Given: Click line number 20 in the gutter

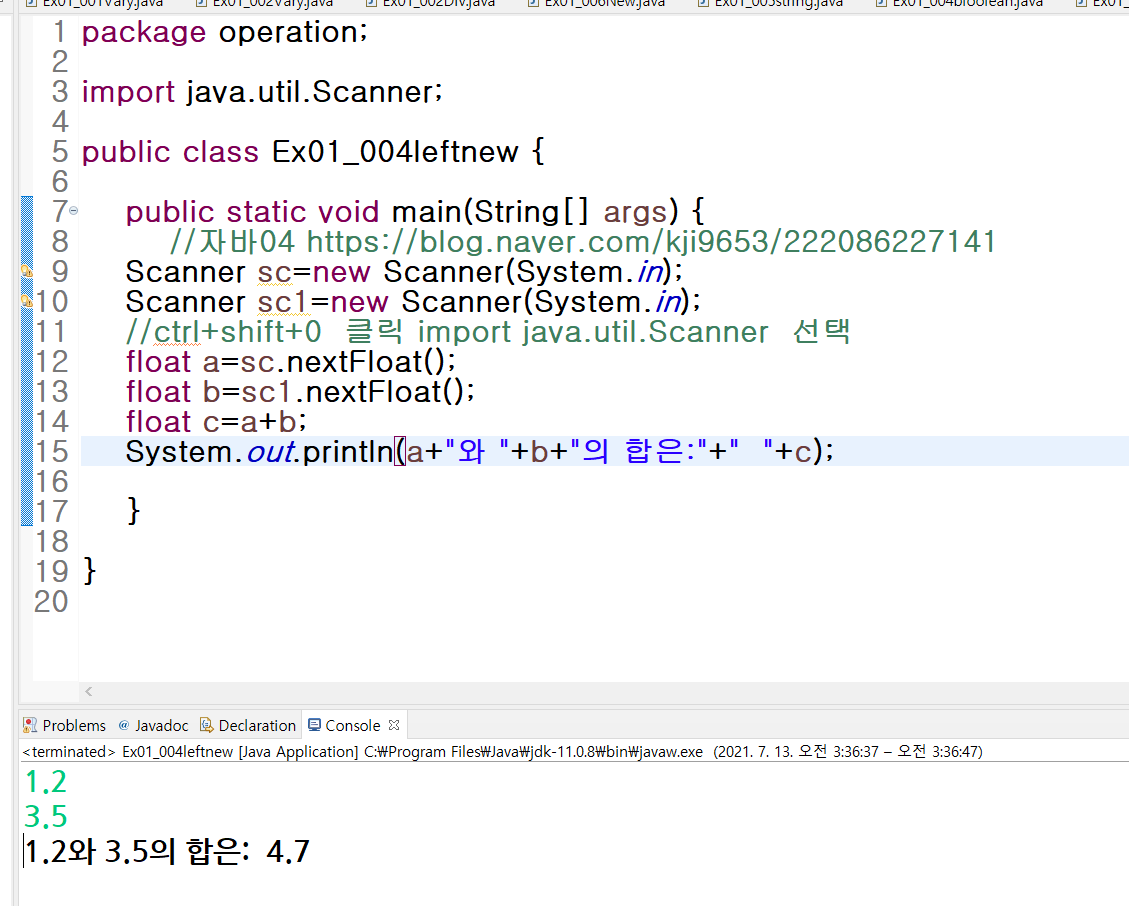Looking at the screenshot, I should [x=51, y=601].
